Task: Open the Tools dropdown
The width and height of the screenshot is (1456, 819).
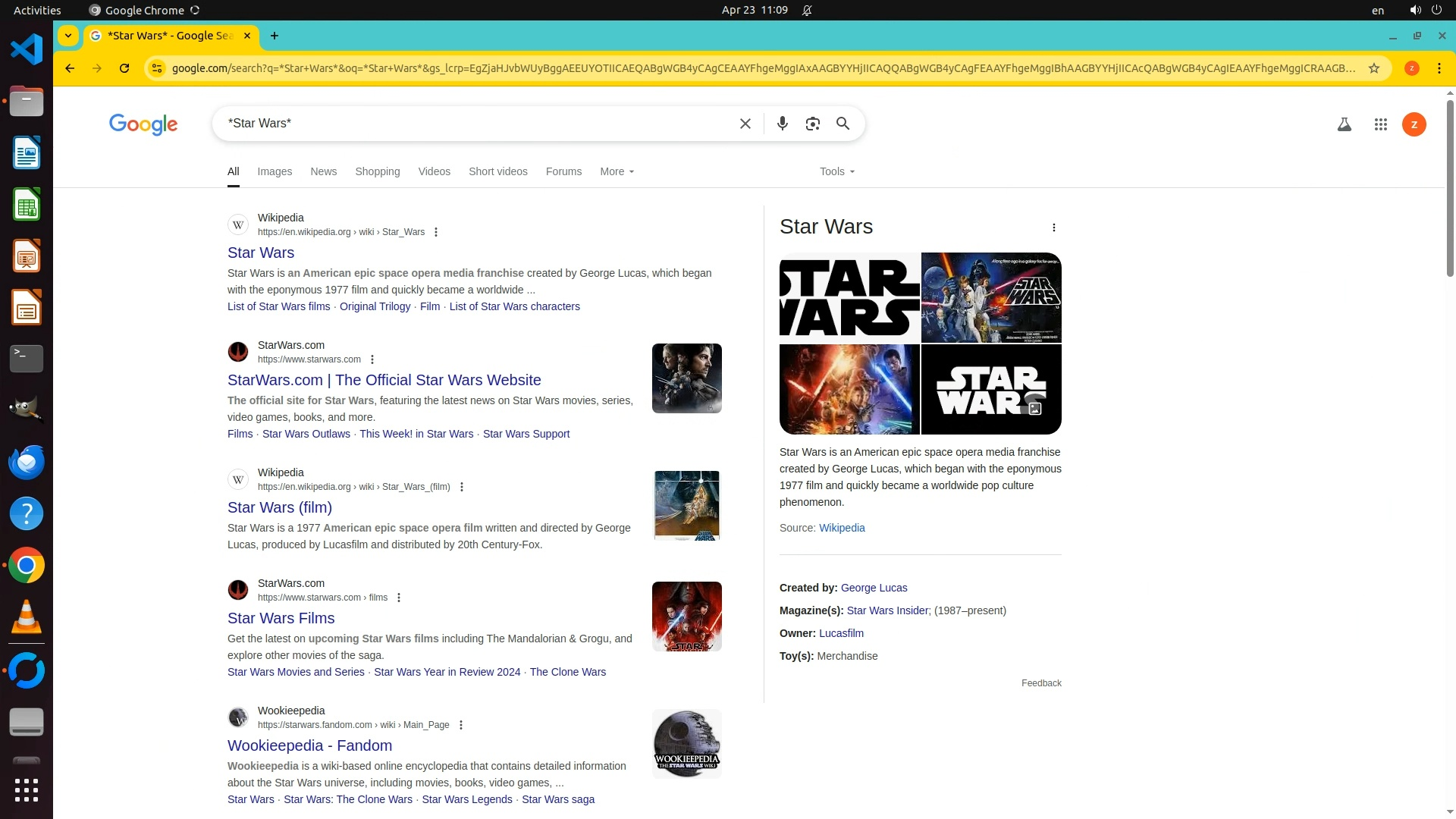Action: click(836, 171)
